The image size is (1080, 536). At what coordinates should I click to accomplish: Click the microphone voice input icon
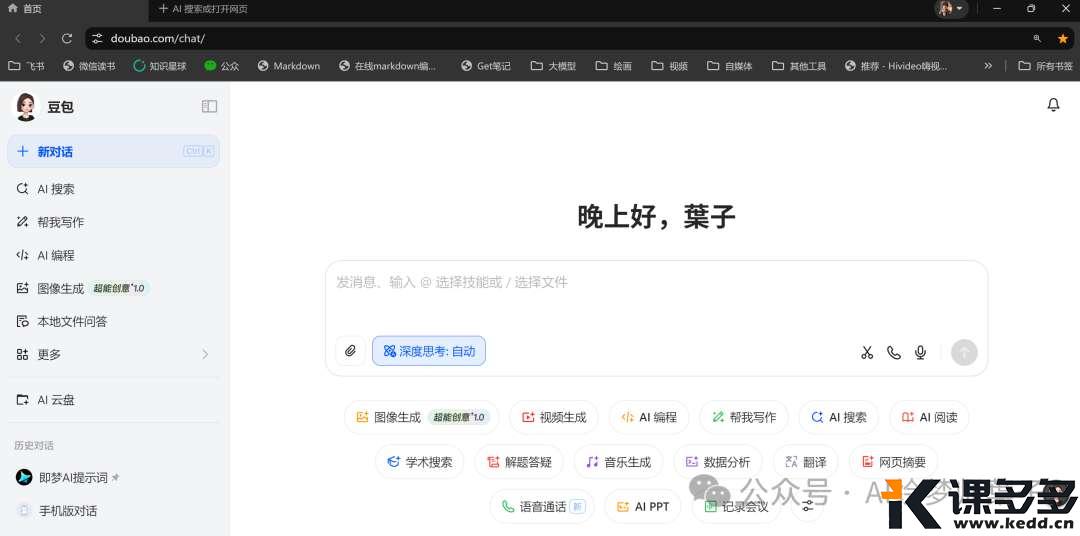pyautogui.click(x=921, y=352)
